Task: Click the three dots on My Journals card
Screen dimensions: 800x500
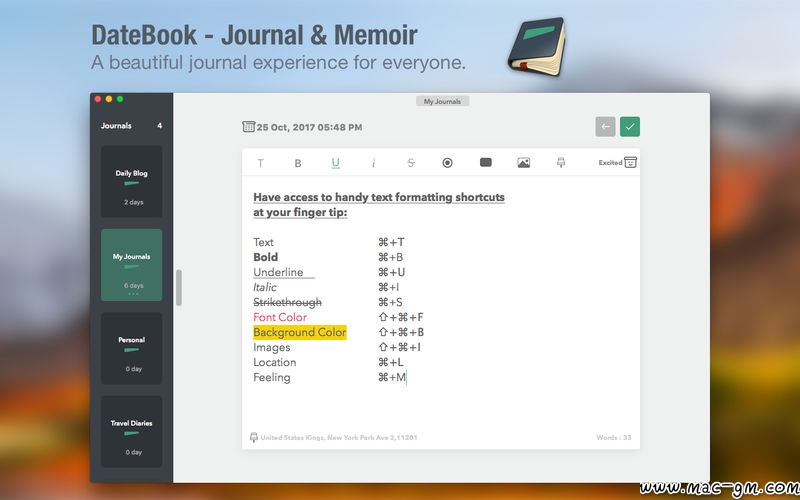Action: point(133,294)
